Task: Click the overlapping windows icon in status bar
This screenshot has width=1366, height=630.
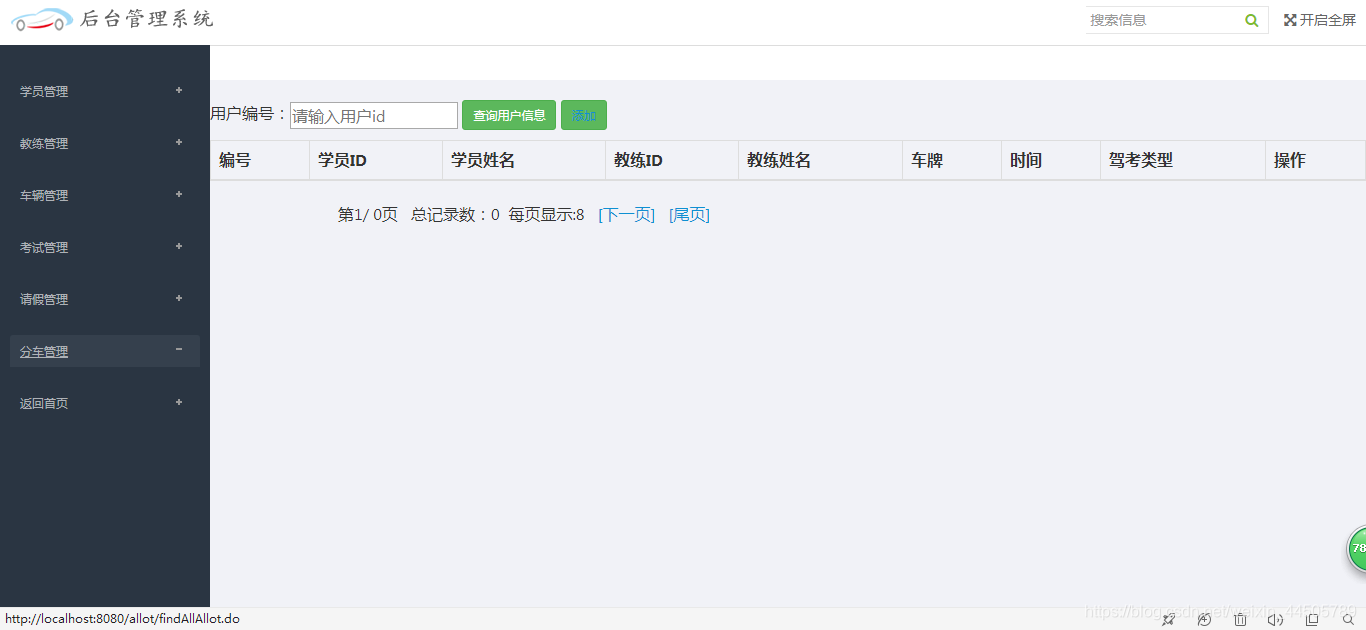Action: [x=1313, y=620]
